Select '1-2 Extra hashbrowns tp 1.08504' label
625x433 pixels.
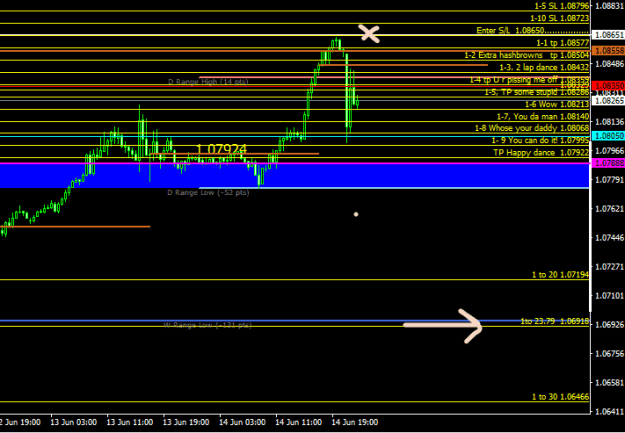click(527, 55)
